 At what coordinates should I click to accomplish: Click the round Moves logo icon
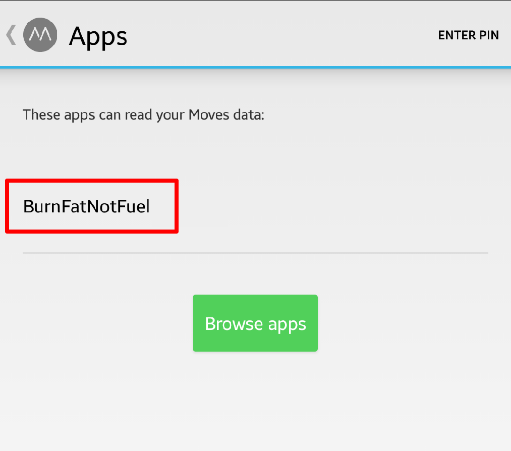(40, 35)
